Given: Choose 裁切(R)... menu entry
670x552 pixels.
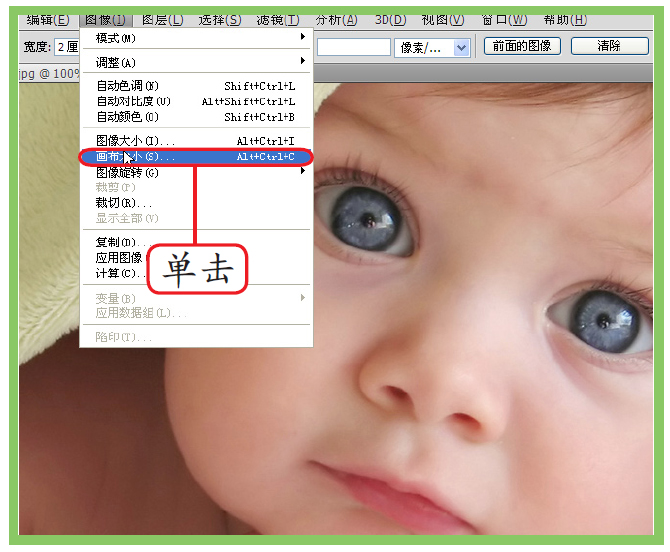Looking at the screenshot, I should point(196,203).
